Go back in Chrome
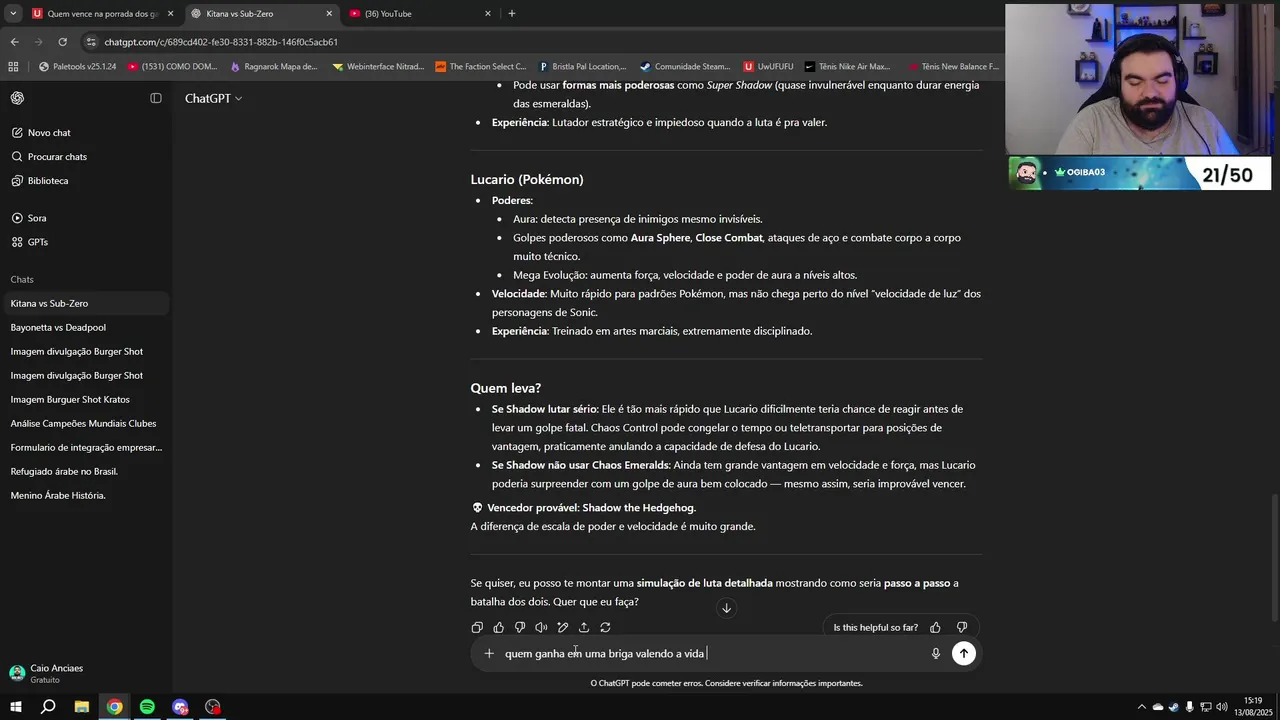The image size is (1280, 720). (x=14, y=42)
